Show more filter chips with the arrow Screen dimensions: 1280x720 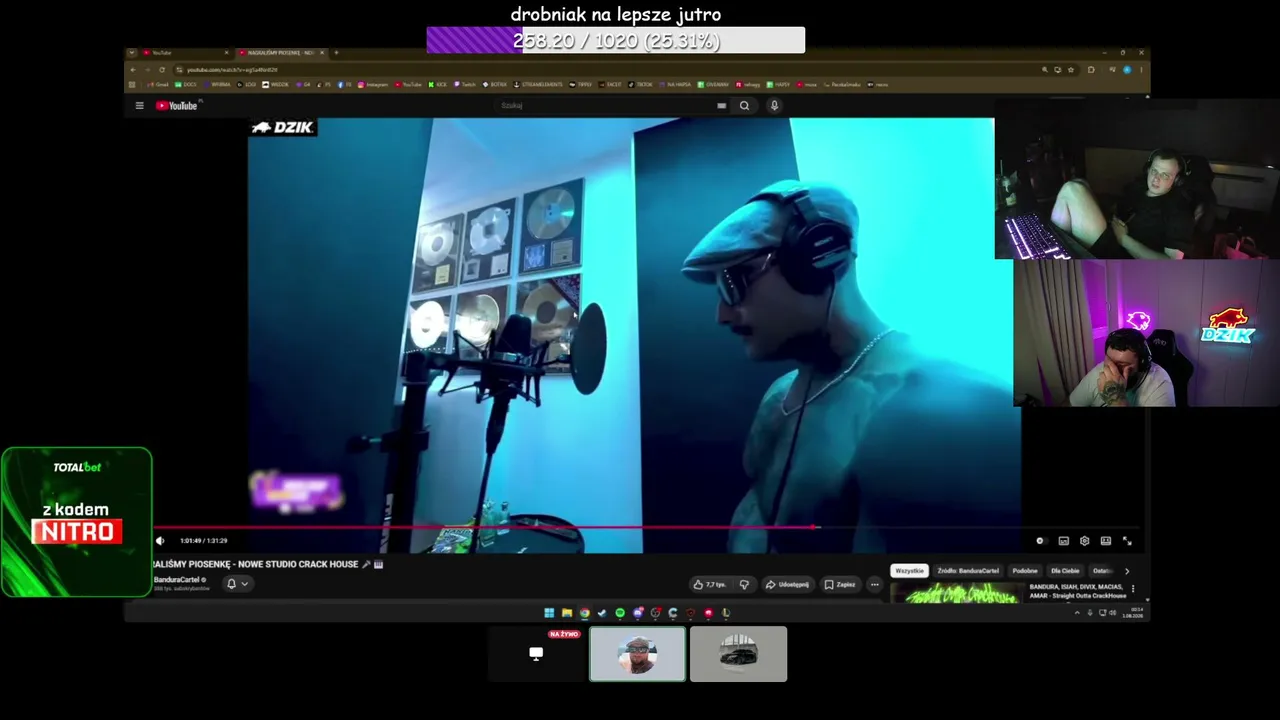1127,571
